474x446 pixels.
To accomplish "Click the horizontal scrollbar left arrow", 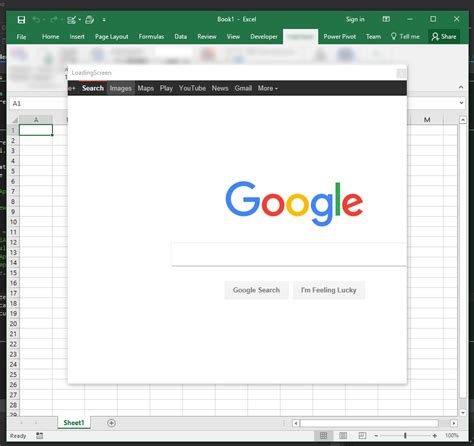I will [296, 423].
